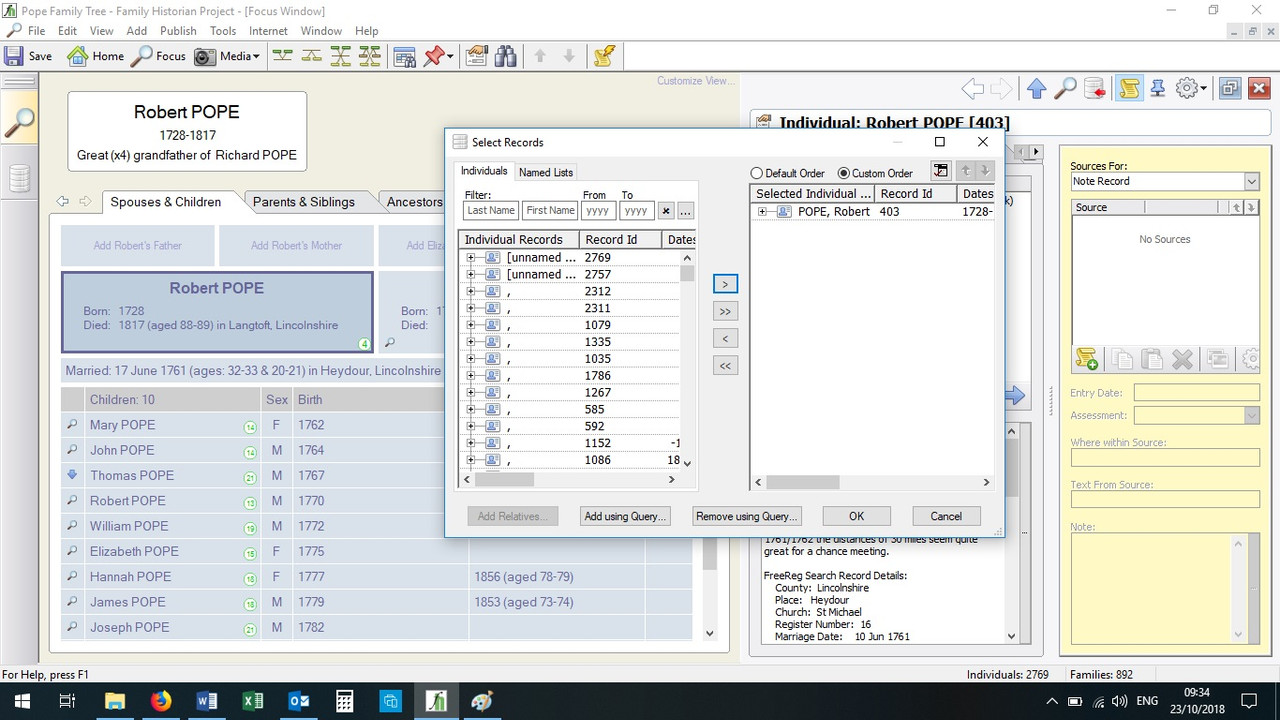Screen dimensions: 1280x720
Task: Click the Last Name filter field
Action: [491, 210]
